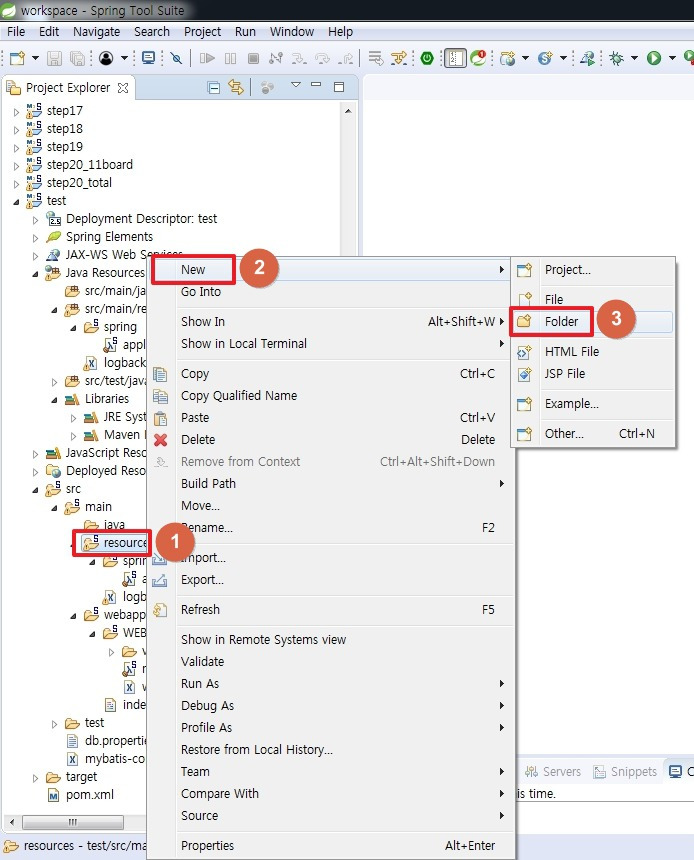Click the horizontal scrollbar left arrow

click(x=12, y=822)
